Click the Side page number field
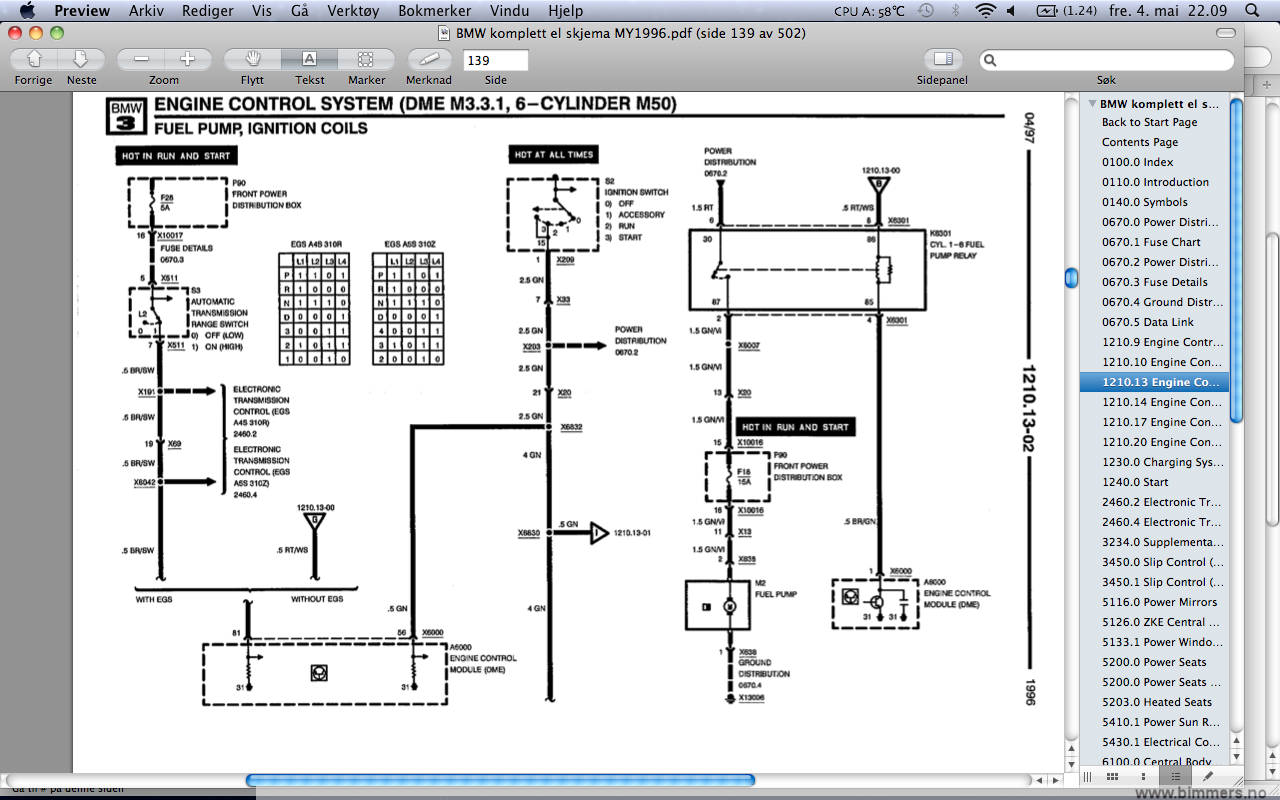 [x=495, y=61]
